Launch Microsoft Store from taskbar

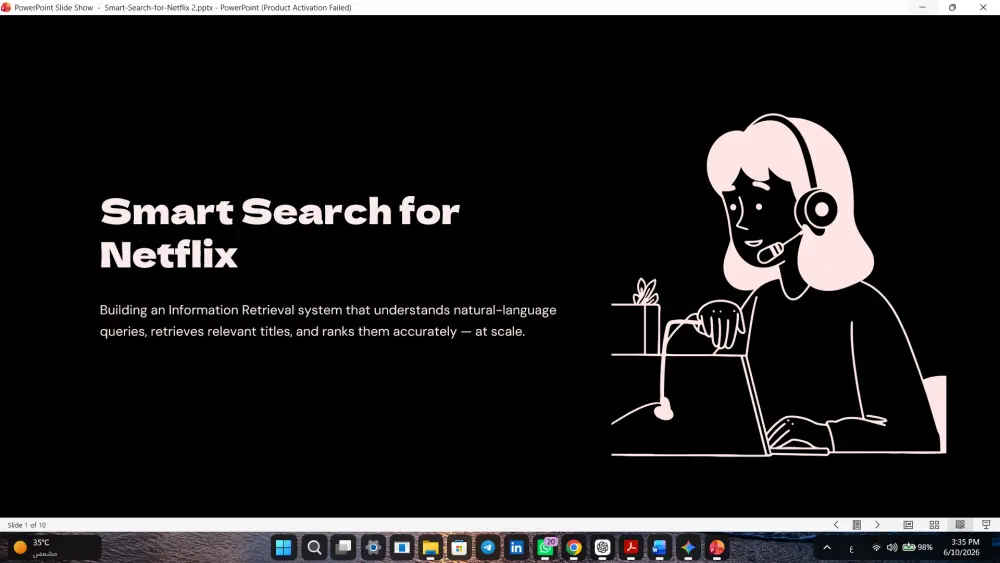(x=459, y=548)
